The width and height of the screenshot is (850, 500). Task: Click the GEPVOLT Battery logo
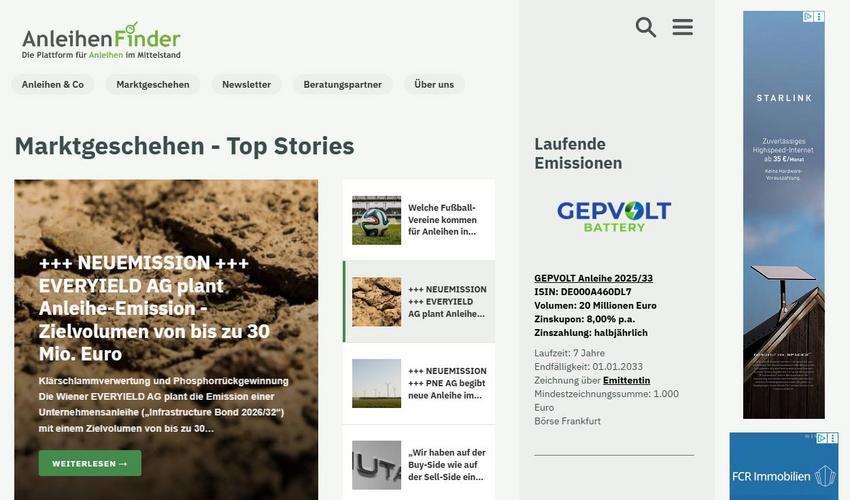click(614, 217)
